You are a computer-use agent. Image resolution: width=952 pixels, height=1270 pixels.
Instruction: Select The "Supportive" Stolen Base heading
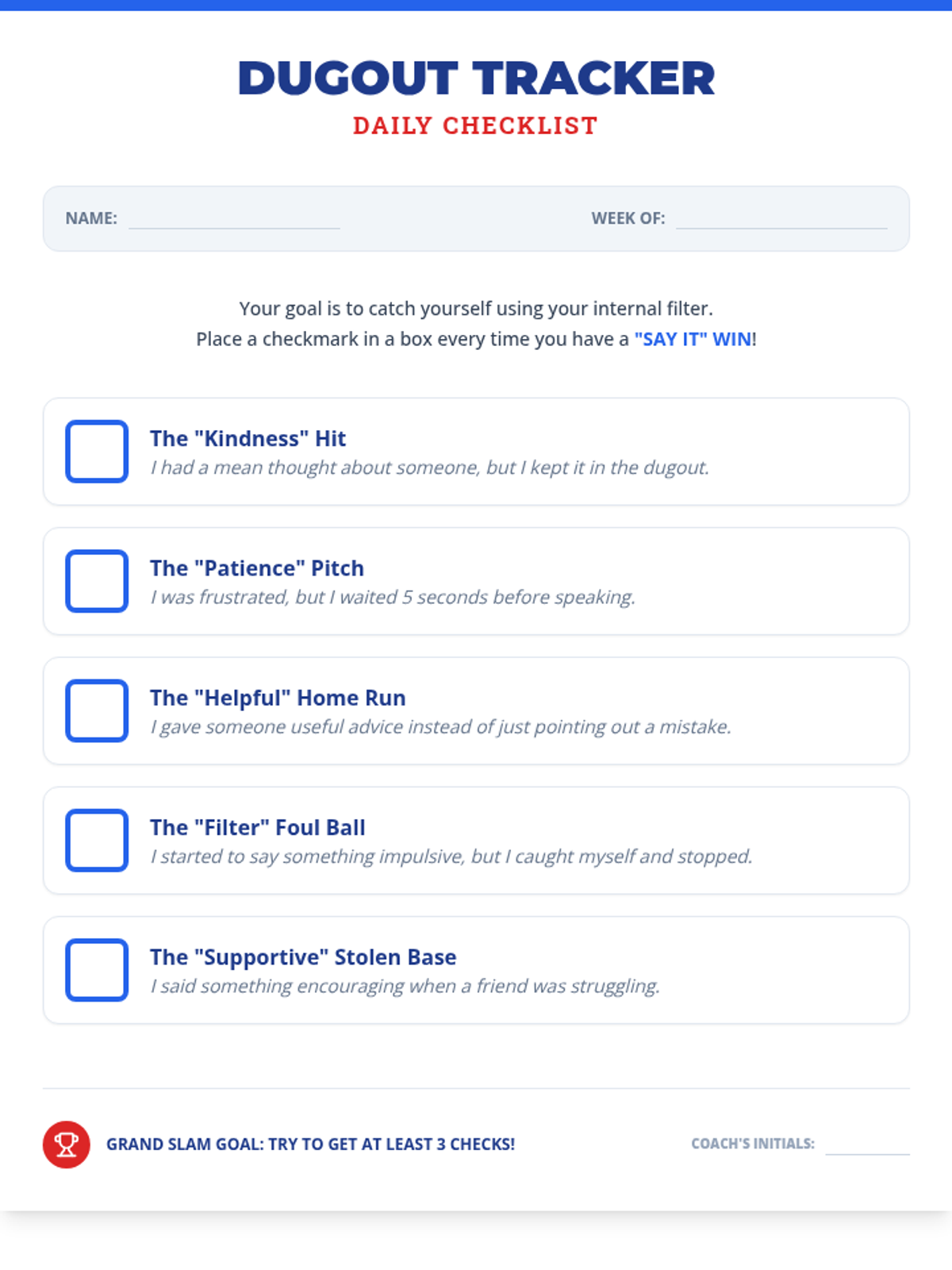pyautogui.click(x=303, y=957)
